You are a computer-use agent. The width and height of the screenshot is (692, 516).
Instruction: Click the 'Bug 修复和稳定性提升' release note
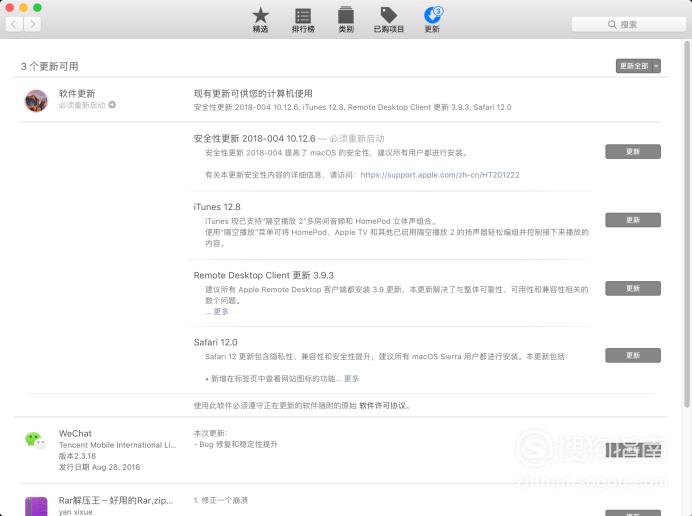[238, 444]
